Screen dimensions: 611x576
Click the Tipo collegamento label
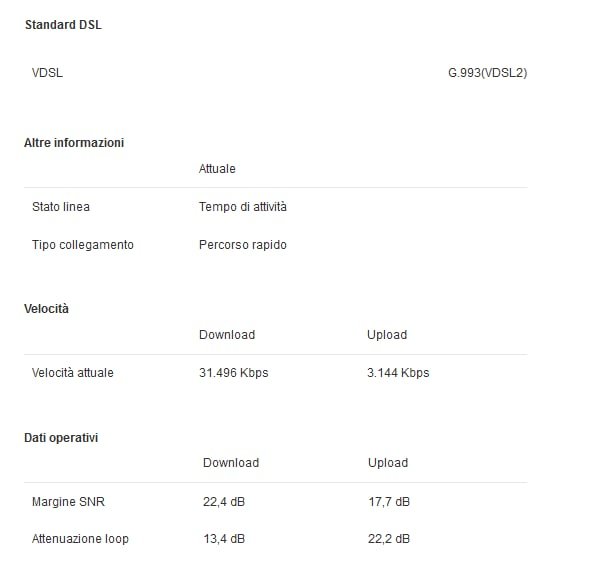83,245
